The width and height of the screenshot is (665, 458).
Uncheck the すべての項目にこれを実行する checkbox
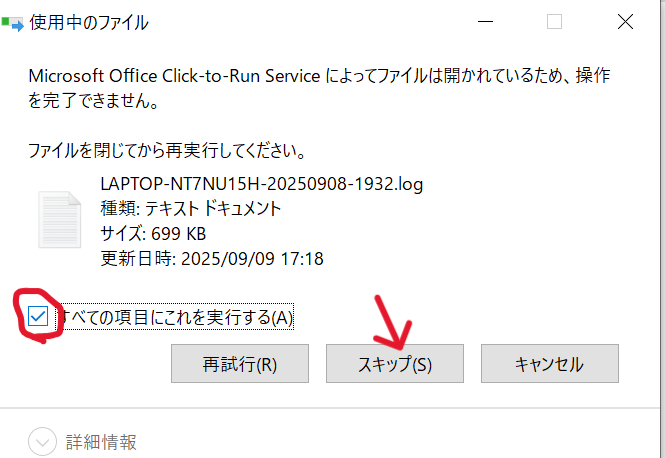(x=38, y=316)
